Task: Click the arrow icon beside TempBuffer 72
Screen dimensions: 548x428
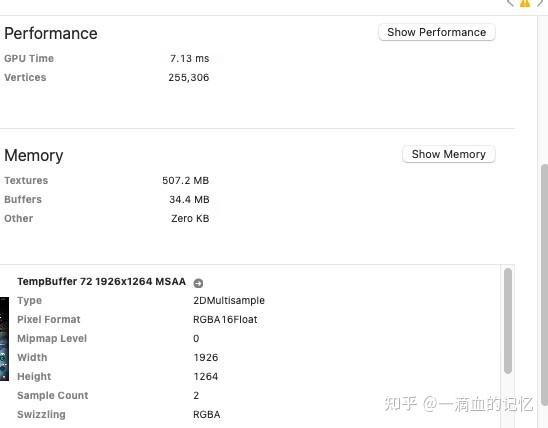Action: coord(198,283)
